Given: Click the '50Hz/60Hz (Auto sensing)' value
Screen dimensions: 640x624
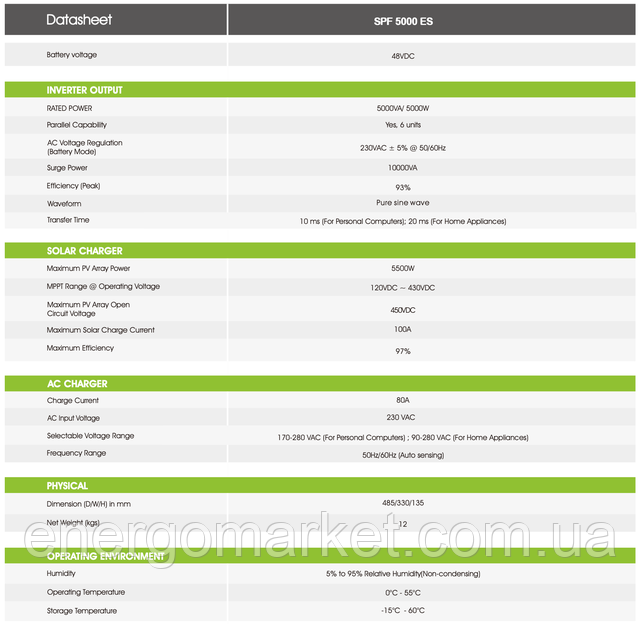Looking at the screenshot, I should pyautogui.click(x=403, y=455).
